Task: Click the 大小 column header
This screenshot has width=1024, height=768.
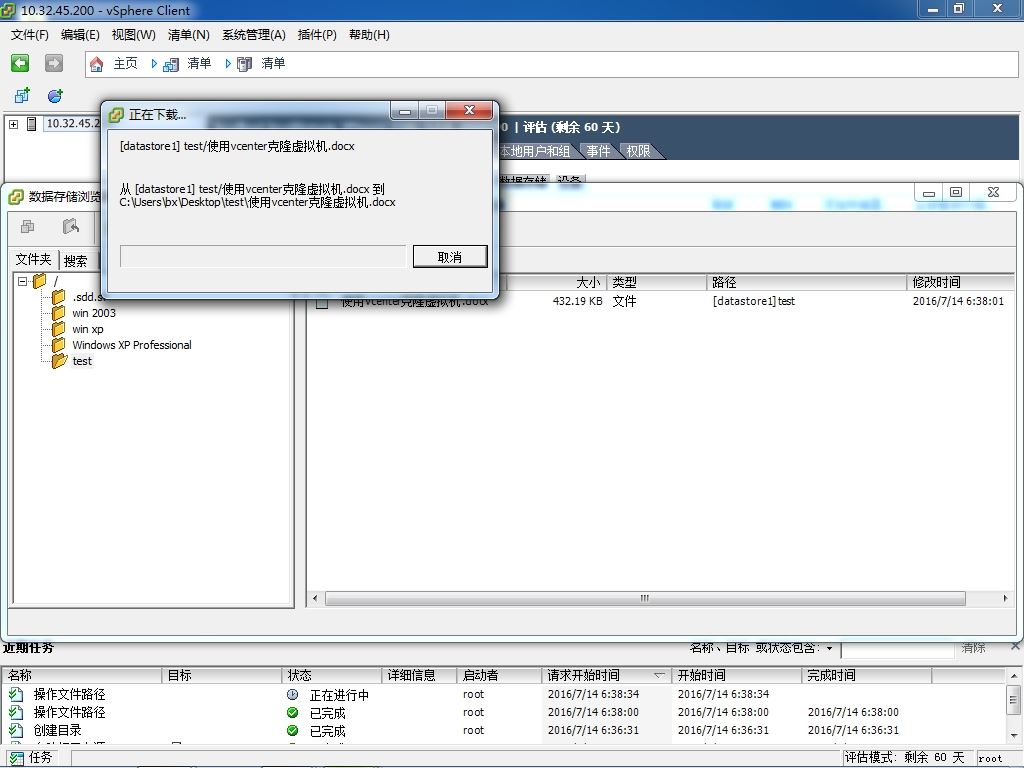Action: coord(556,282)
